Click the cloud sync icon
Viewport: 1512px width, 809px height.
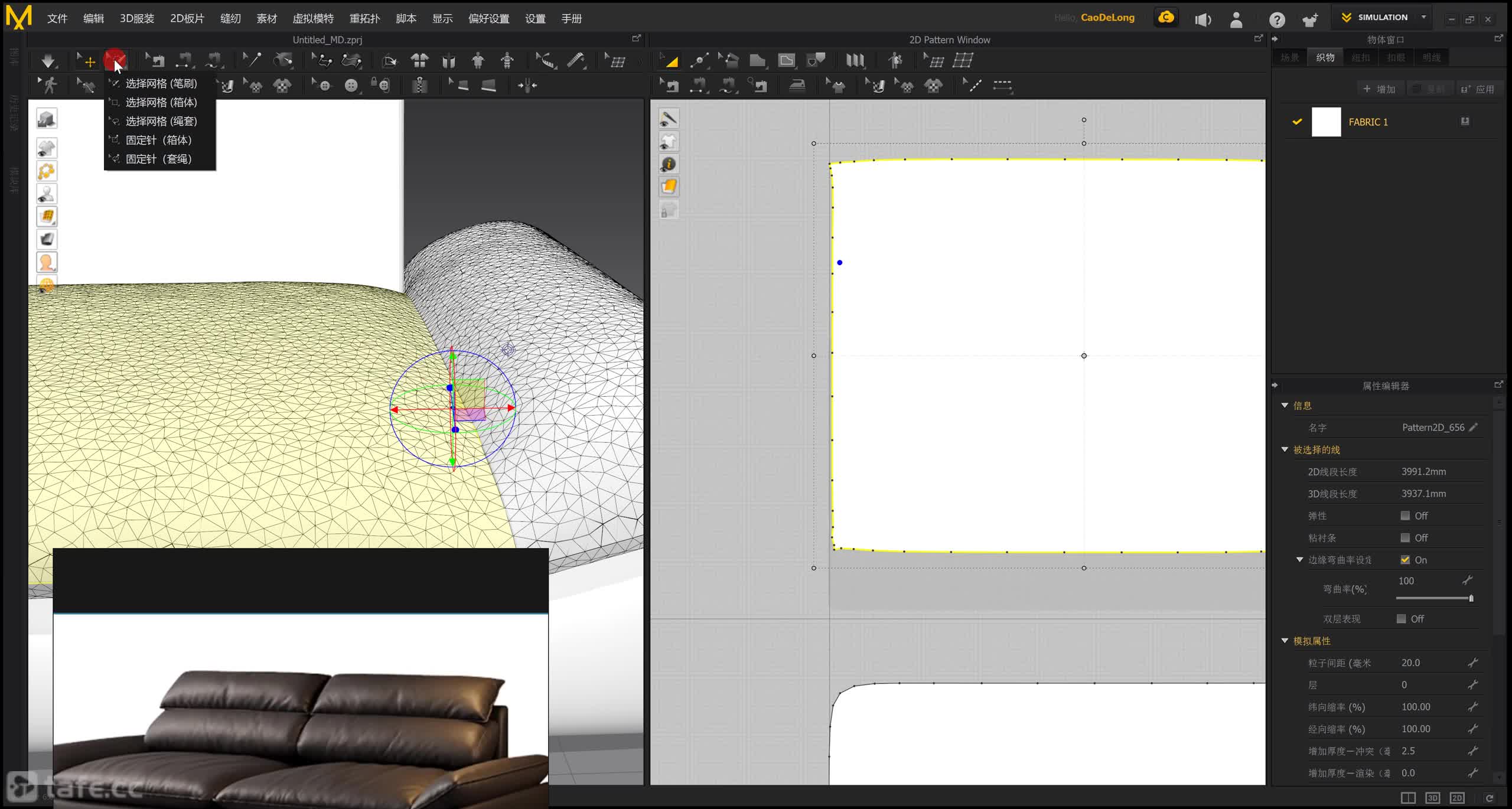tap(1166, 18)
